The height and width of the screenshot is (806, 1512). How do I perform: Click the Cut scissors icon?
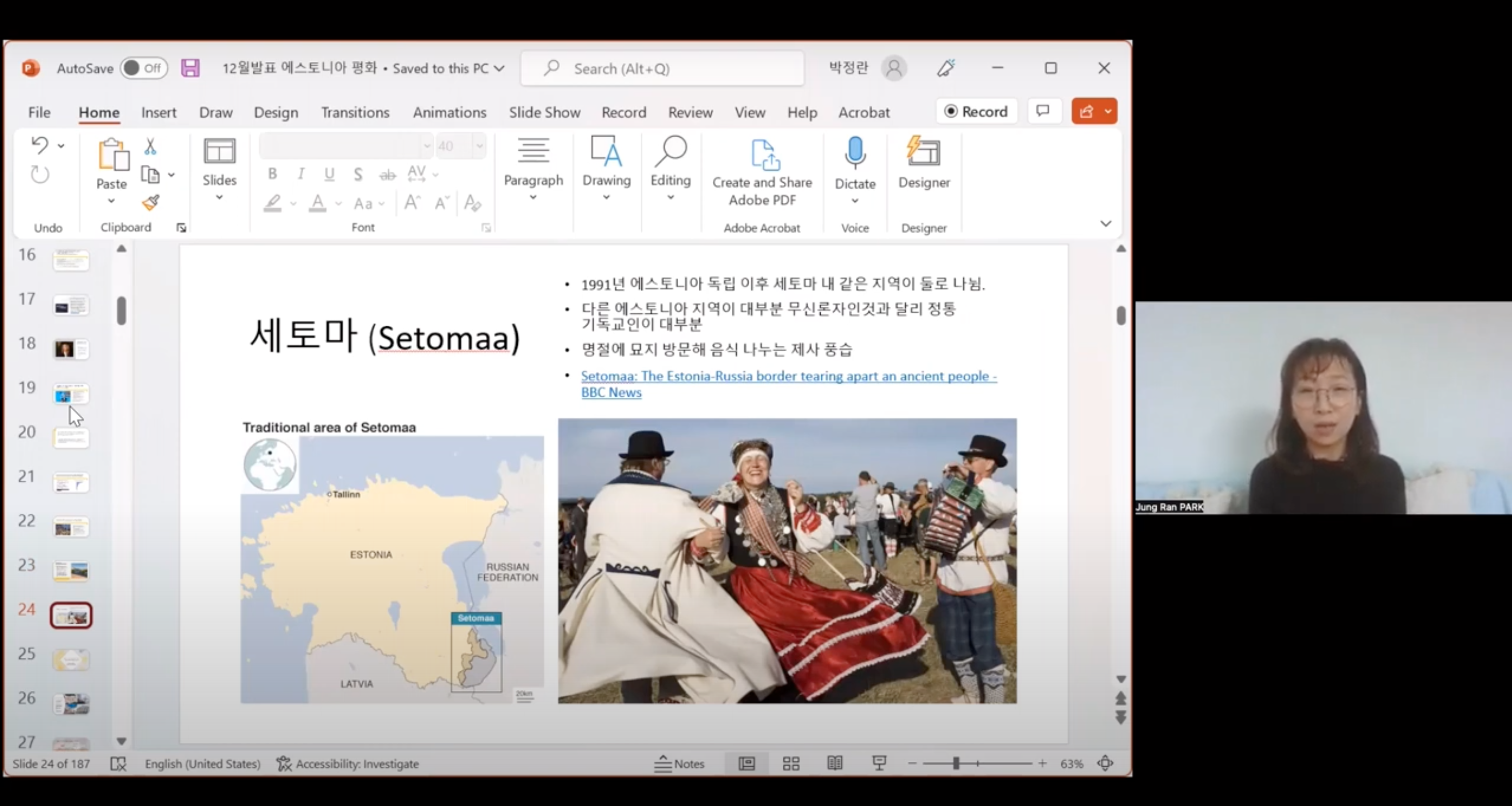(150, 147)
